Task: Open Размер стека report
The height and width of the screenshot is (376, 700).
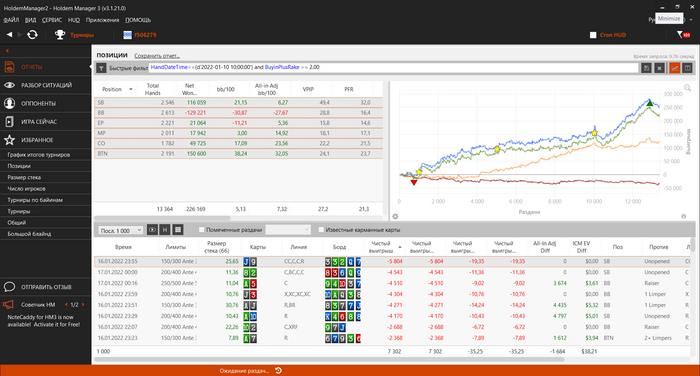Action: tap(24, 177)
